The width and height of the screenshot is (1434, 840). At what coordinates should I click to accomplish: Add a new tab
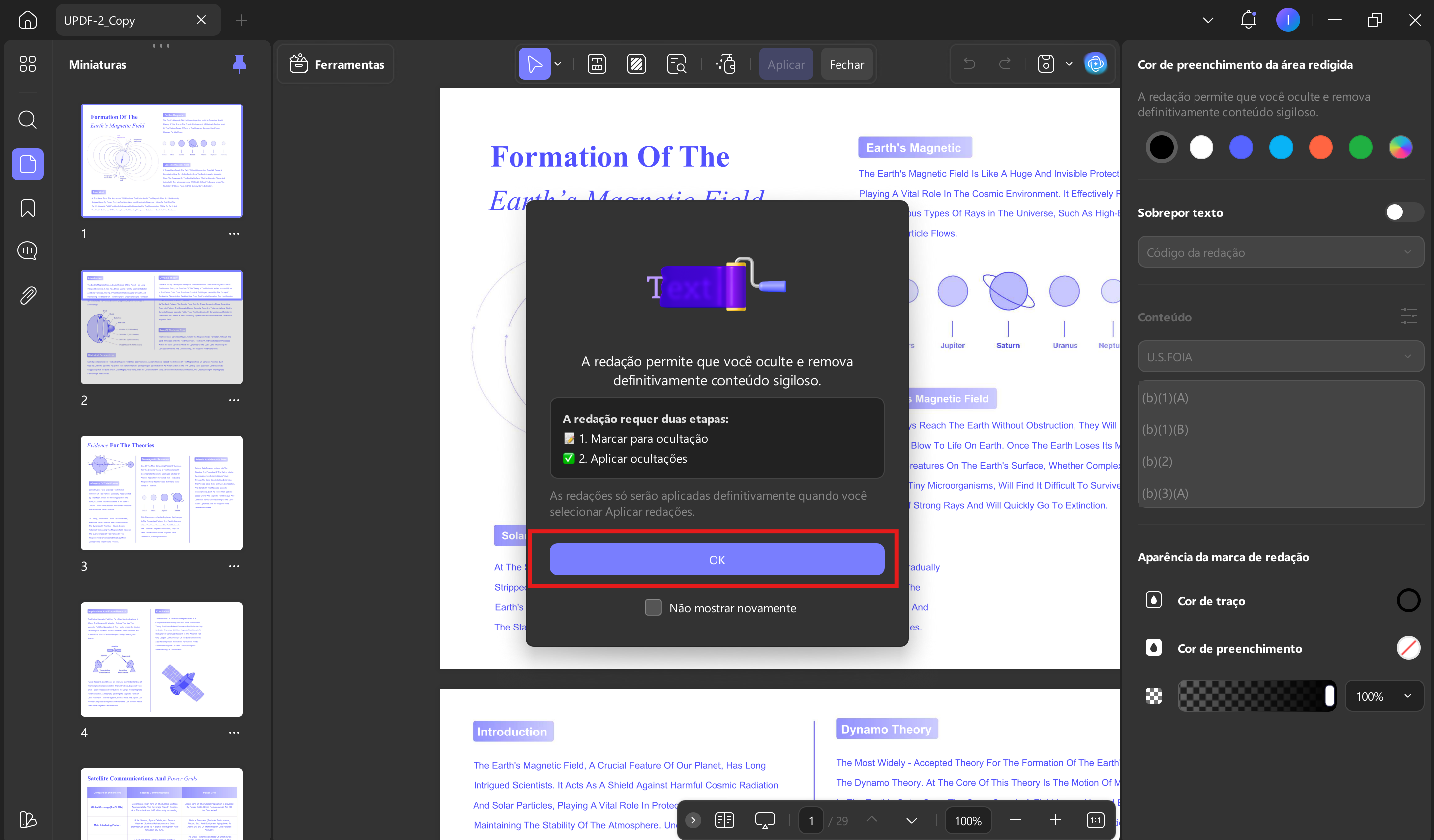[241, 20]
